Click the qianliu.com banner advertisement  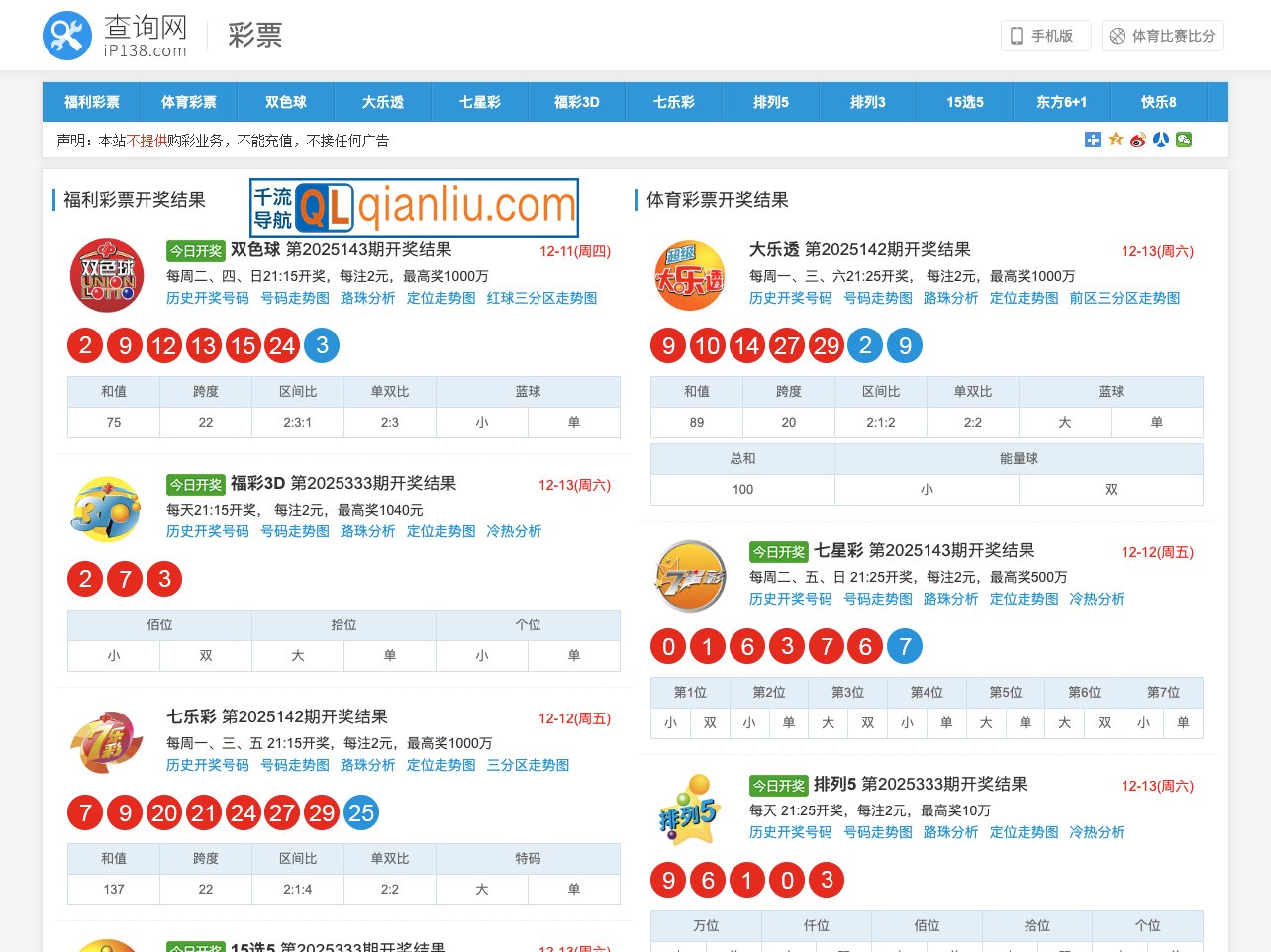[413, 206]
